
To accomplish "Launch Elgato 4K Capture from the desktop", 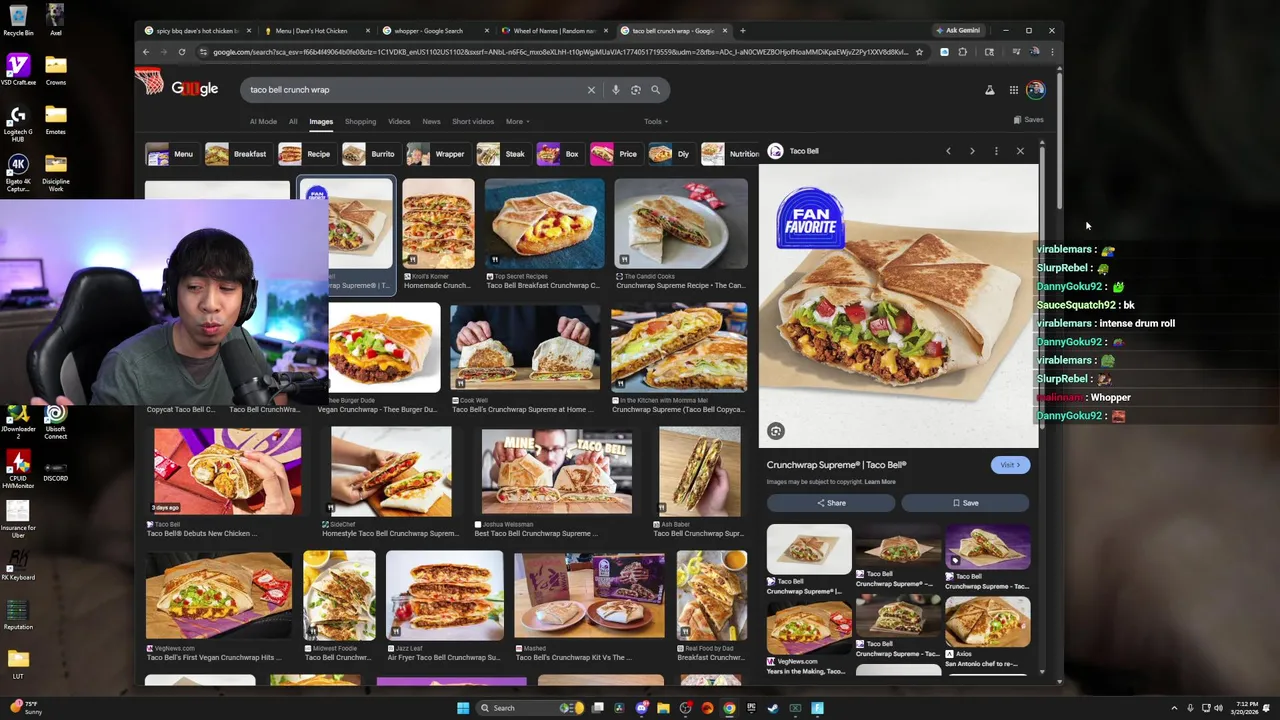I will (x=18, y=173).
